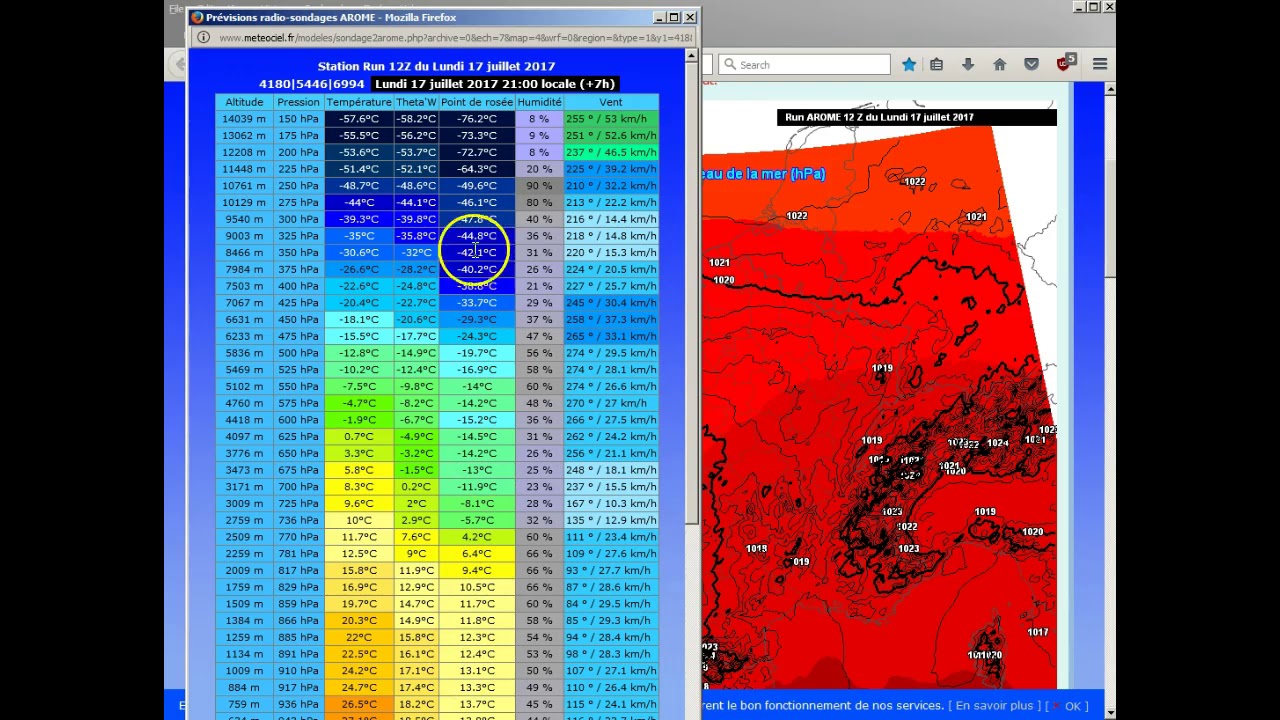Viewport: 1280px width, 720px height.
Task: Click the '500 hPa' pressure cell
Action: point(298,353)
